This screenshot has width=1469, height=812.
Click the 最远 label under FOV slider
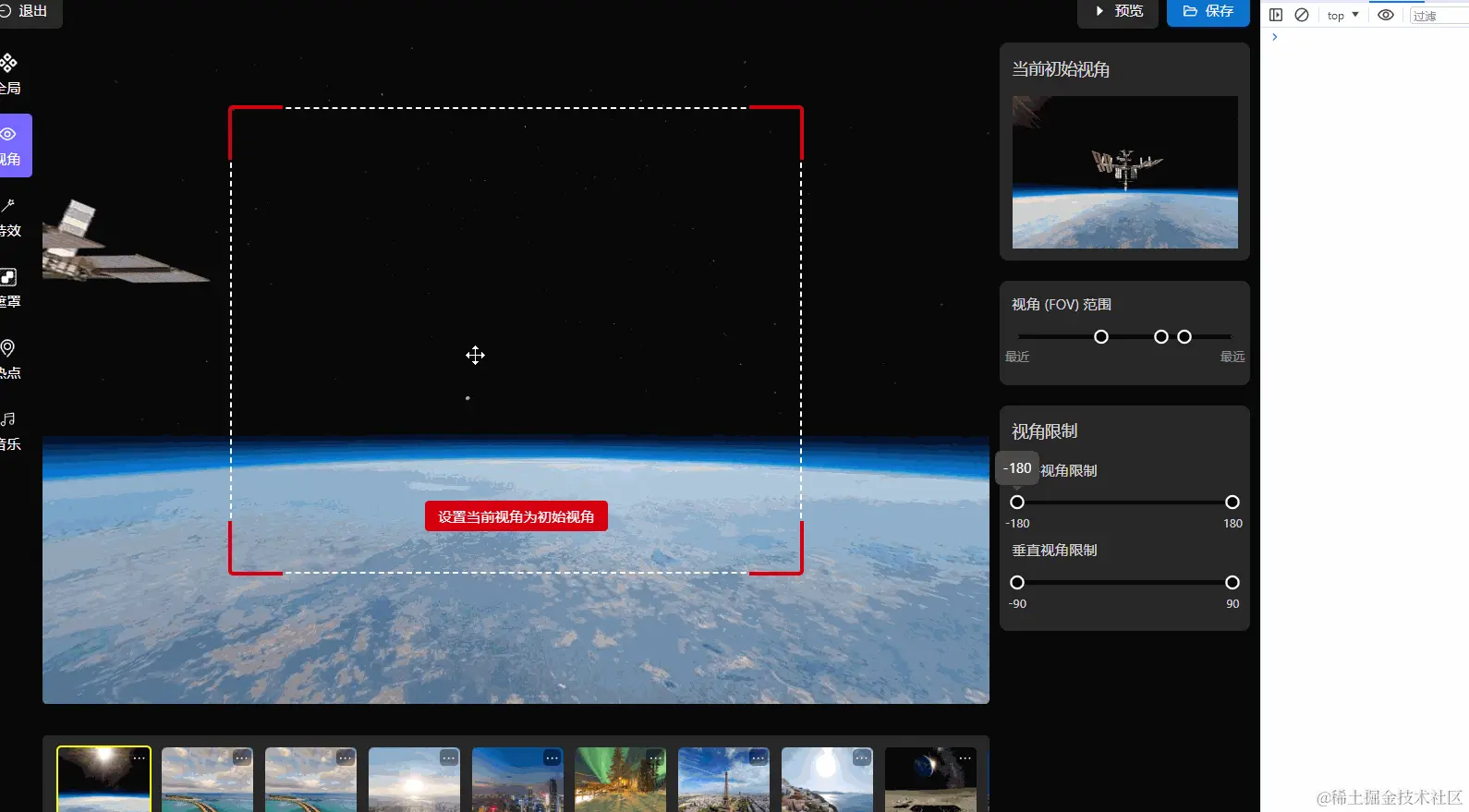[x=1232, y=357]
